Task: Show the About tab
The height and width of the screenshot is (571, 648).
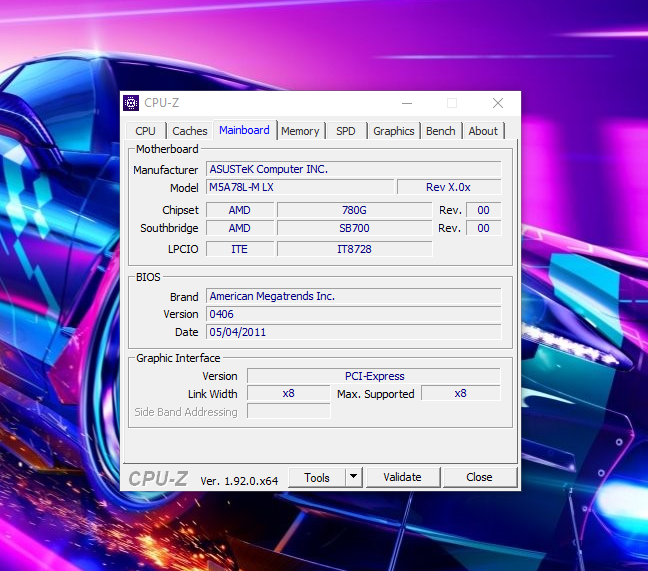Action: 483,131
